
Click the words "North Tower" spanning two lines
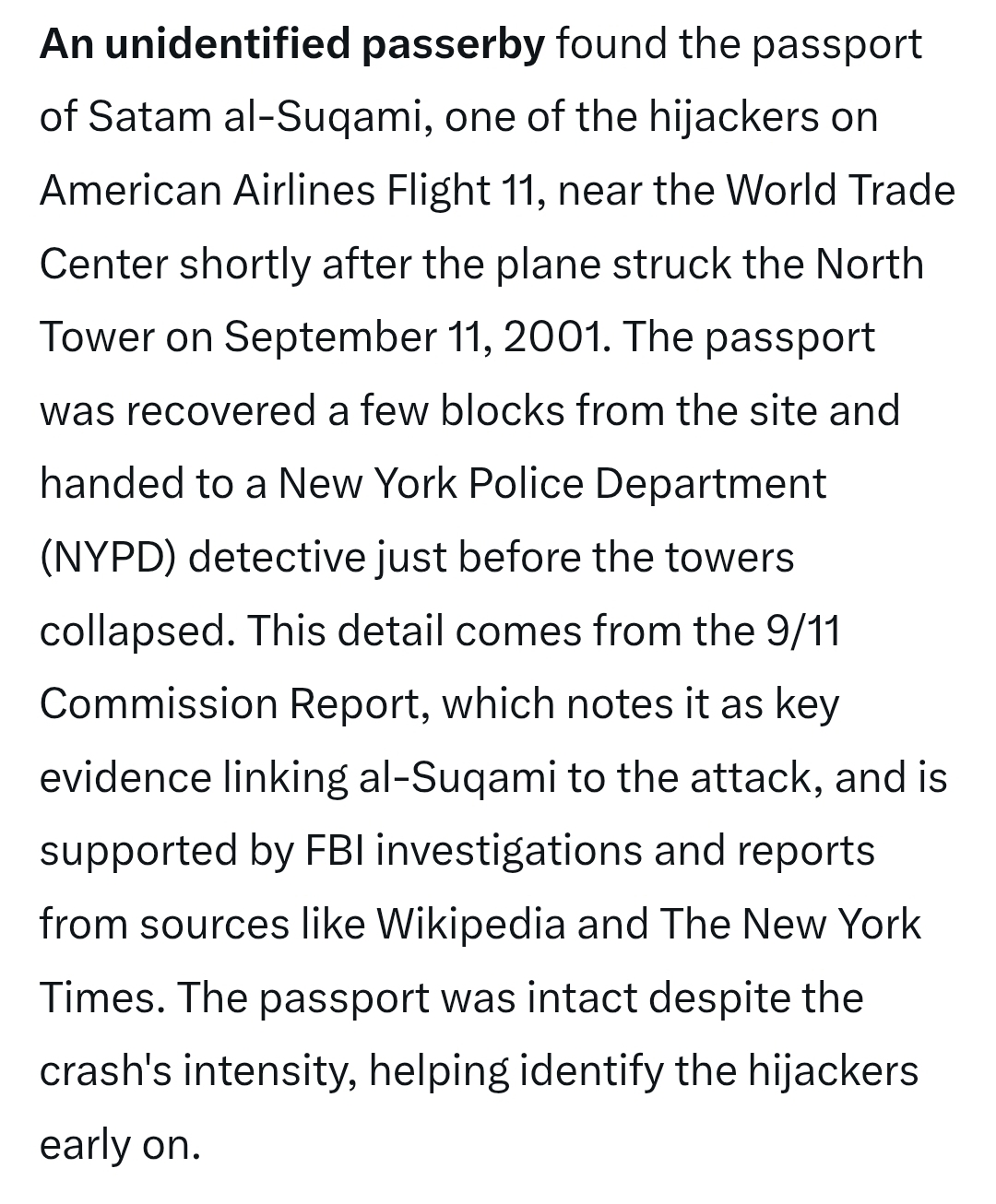(x=869, y=265)
